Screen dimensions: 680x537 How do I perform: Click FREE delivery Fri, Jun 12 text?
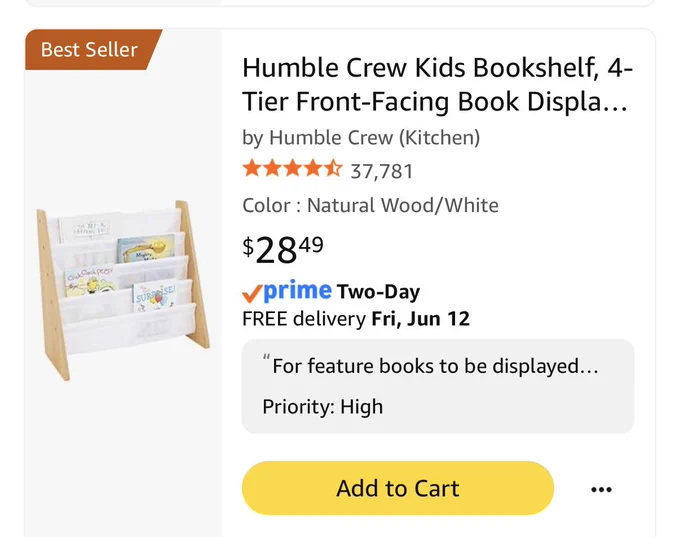coord(356,319)
